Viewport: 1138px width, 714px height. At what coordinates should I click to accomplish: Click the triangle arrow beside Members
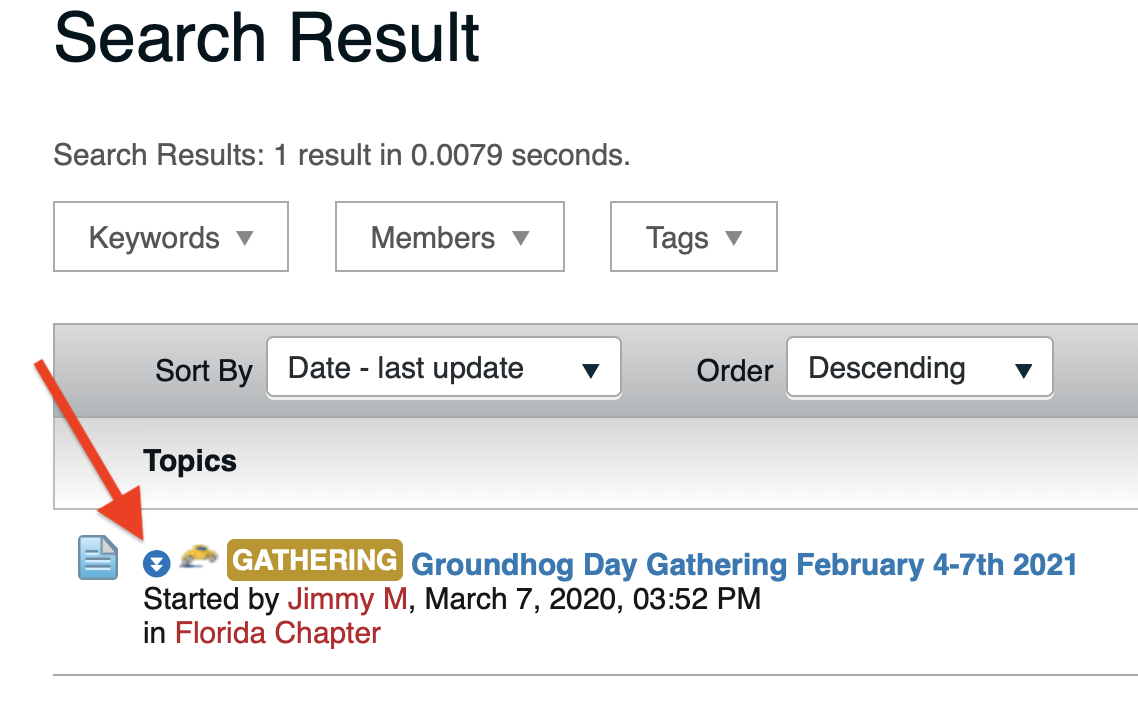(521, 238)
